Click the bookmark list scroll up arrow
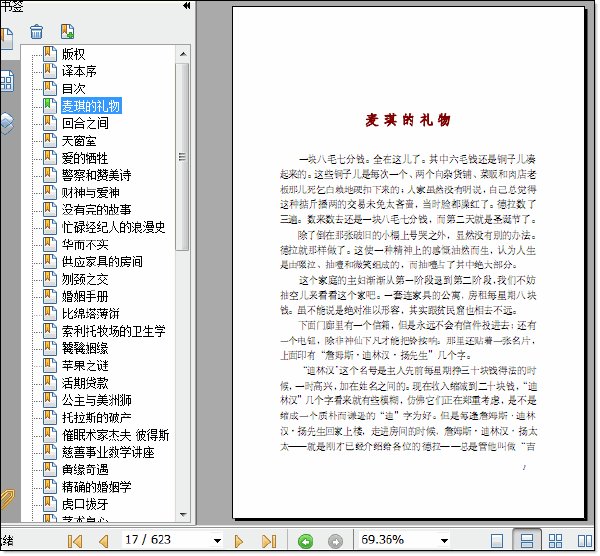Image resolution: width=600 pixels, height=556 pixels. tap(183, 54)
